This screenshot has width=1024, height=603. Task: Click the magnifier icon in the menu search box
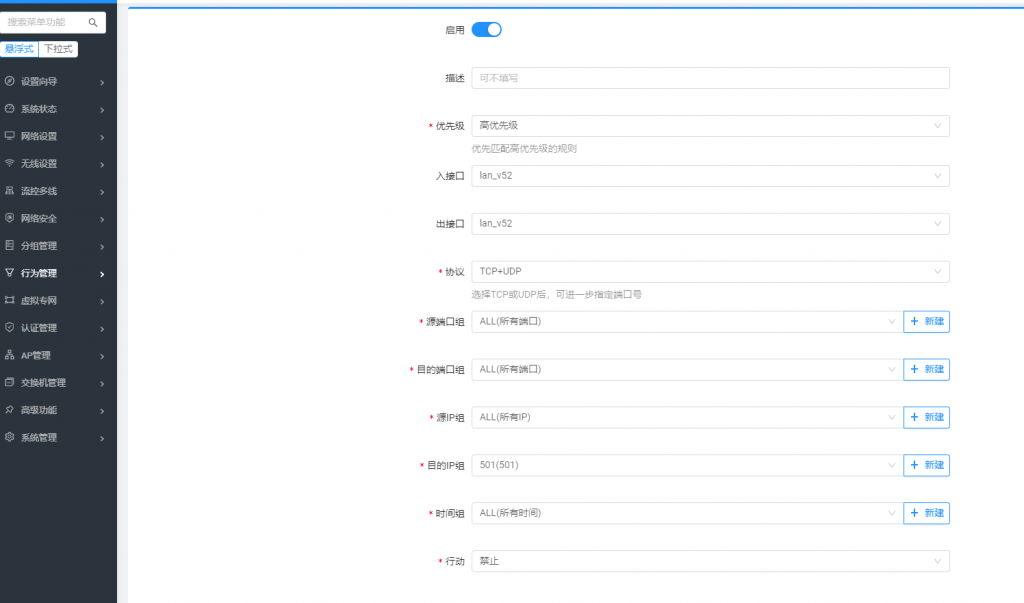click(93, 22)
